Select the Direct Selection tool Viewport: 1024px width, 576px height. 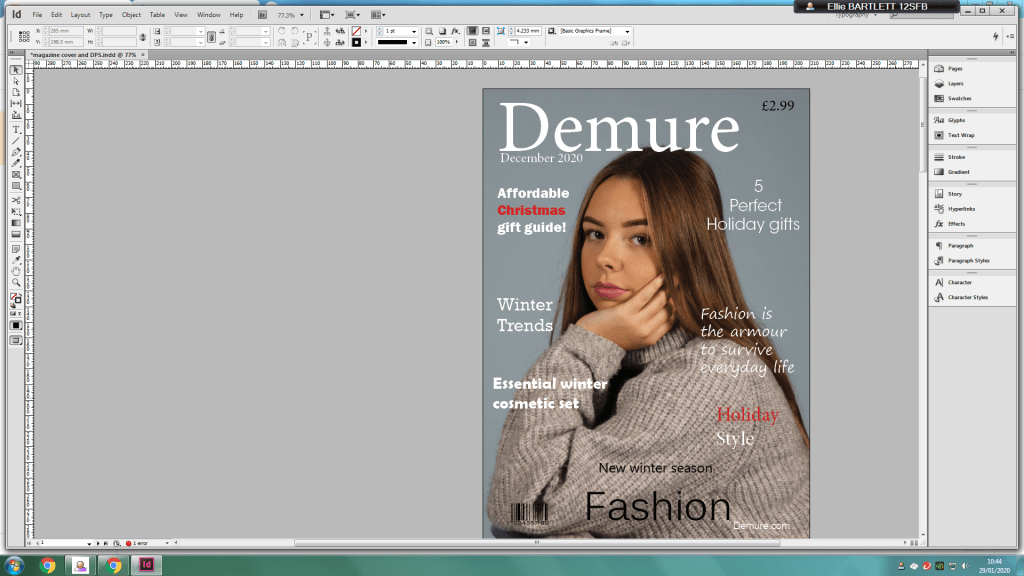click(16, 81)
